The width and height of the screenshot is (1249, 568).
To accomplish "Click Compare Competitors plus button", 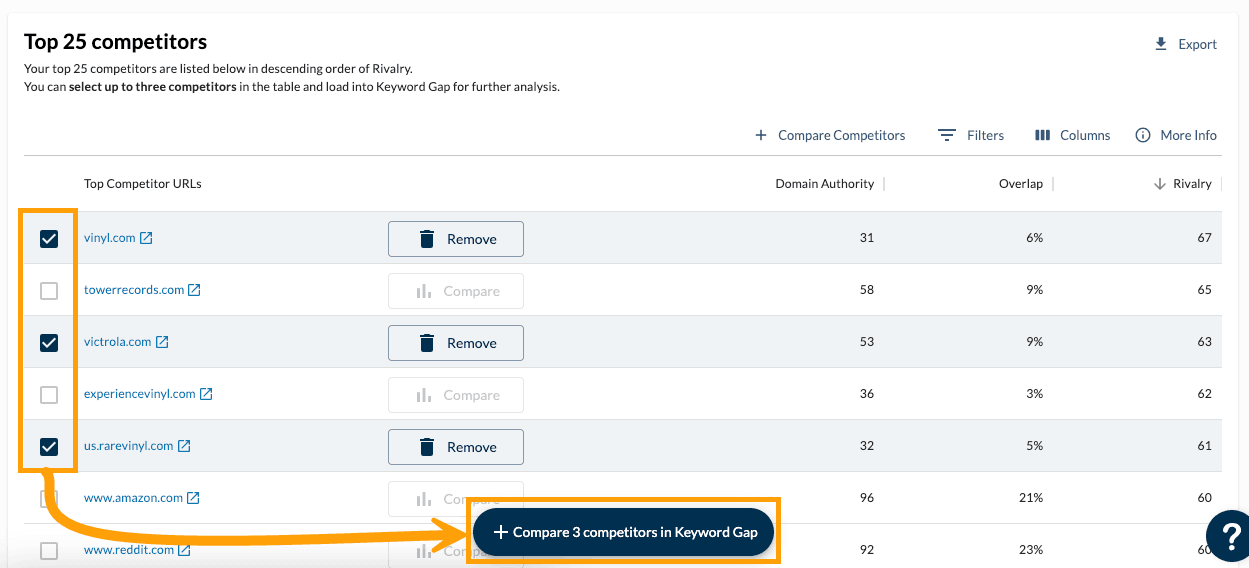I will pos(761,135).
